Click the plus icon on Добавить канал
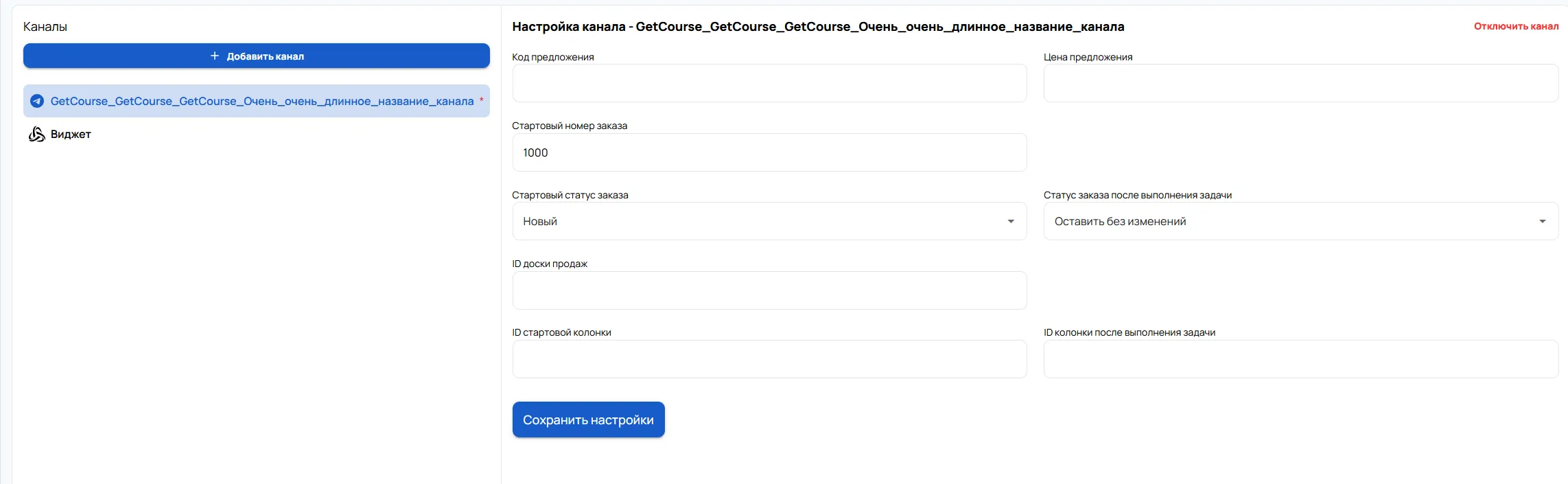The width and height of the screenshot is (1568, 484). 215,56
